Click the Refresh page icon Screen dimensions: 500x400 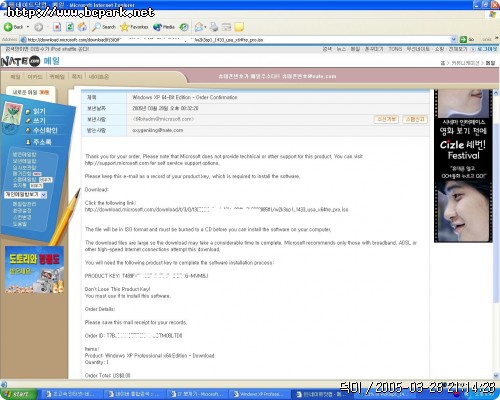[70, 27]
